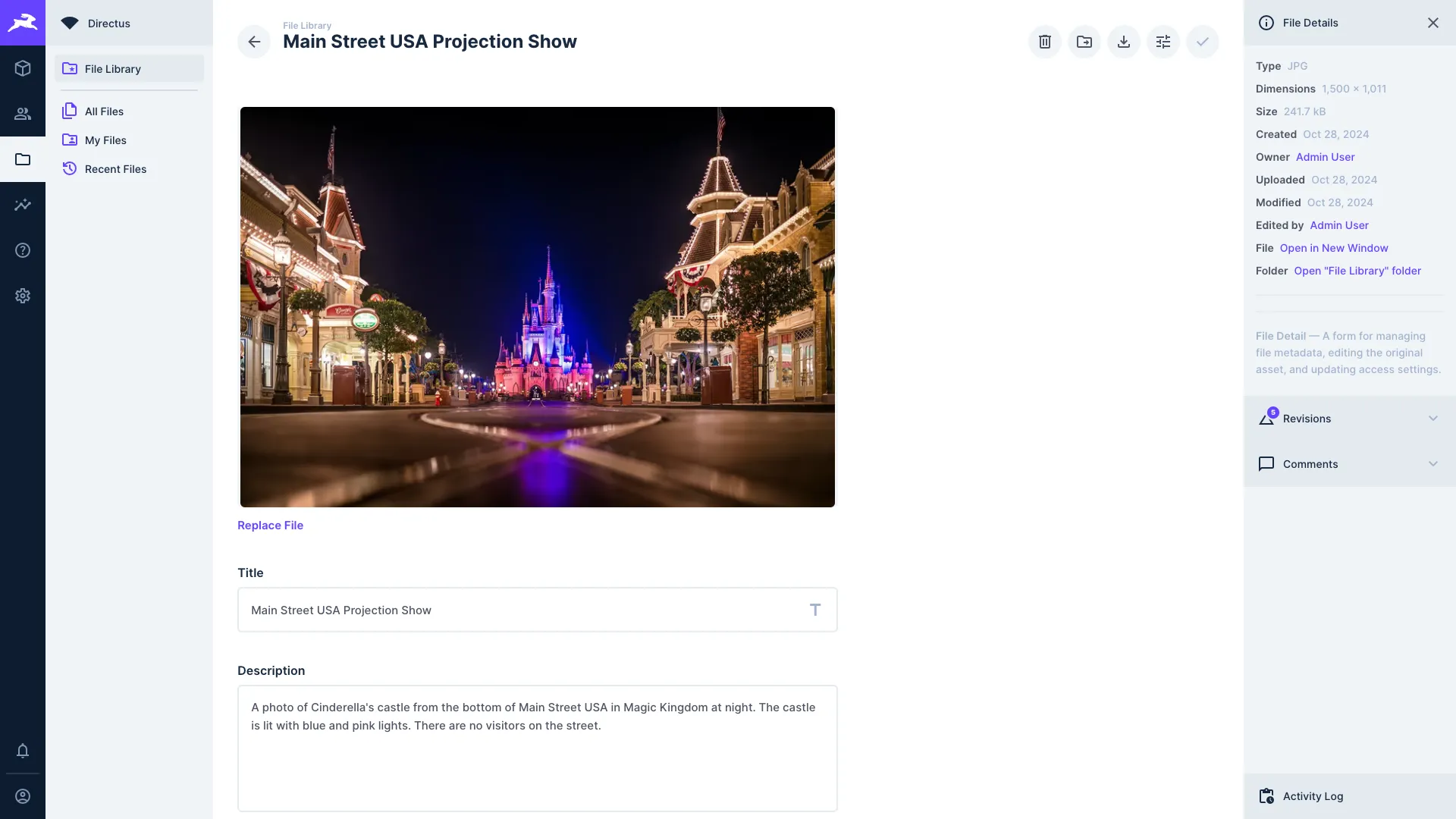The image size is (1456, 819).
Task: Click the delete file icon
Action: point(1045,41)
